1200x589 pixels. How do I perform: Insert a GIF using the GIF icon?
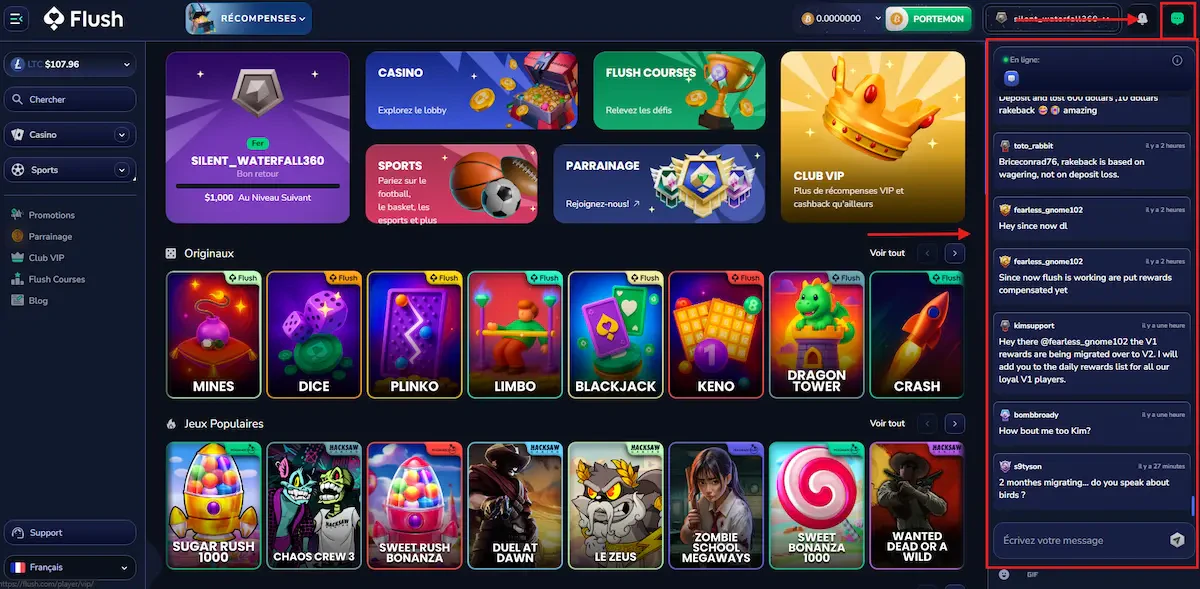pyautogui.click(x=1033, y=574)
